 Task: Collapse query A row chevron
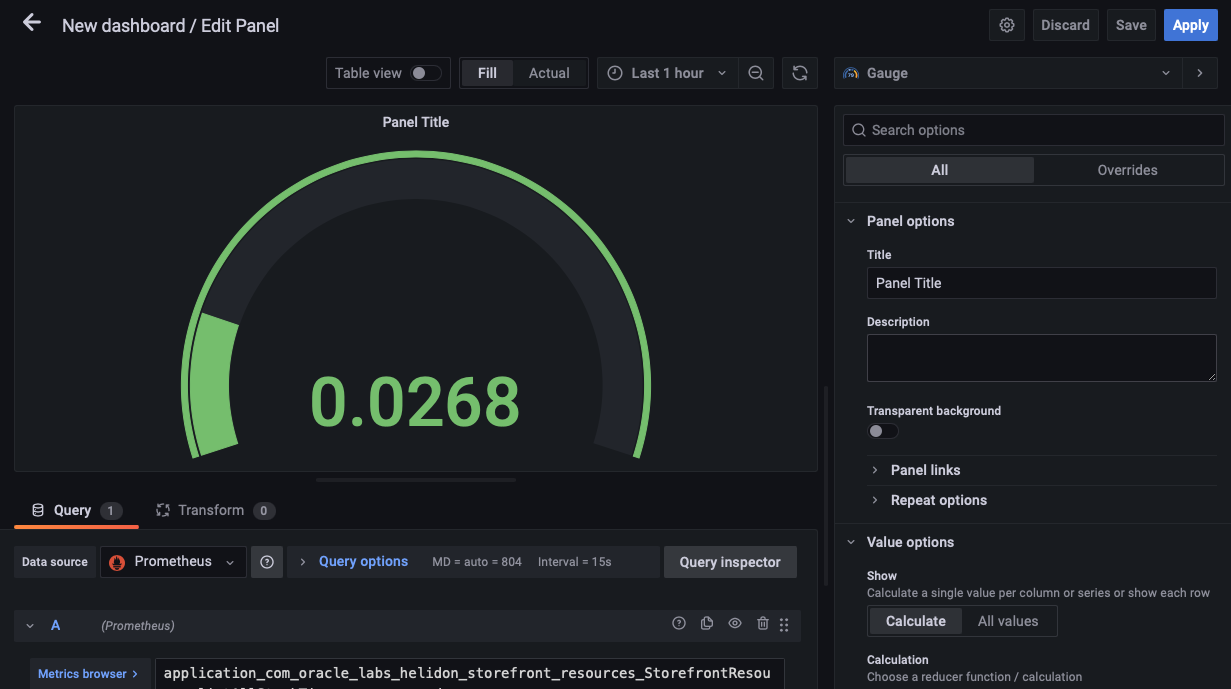pos(30,625)
